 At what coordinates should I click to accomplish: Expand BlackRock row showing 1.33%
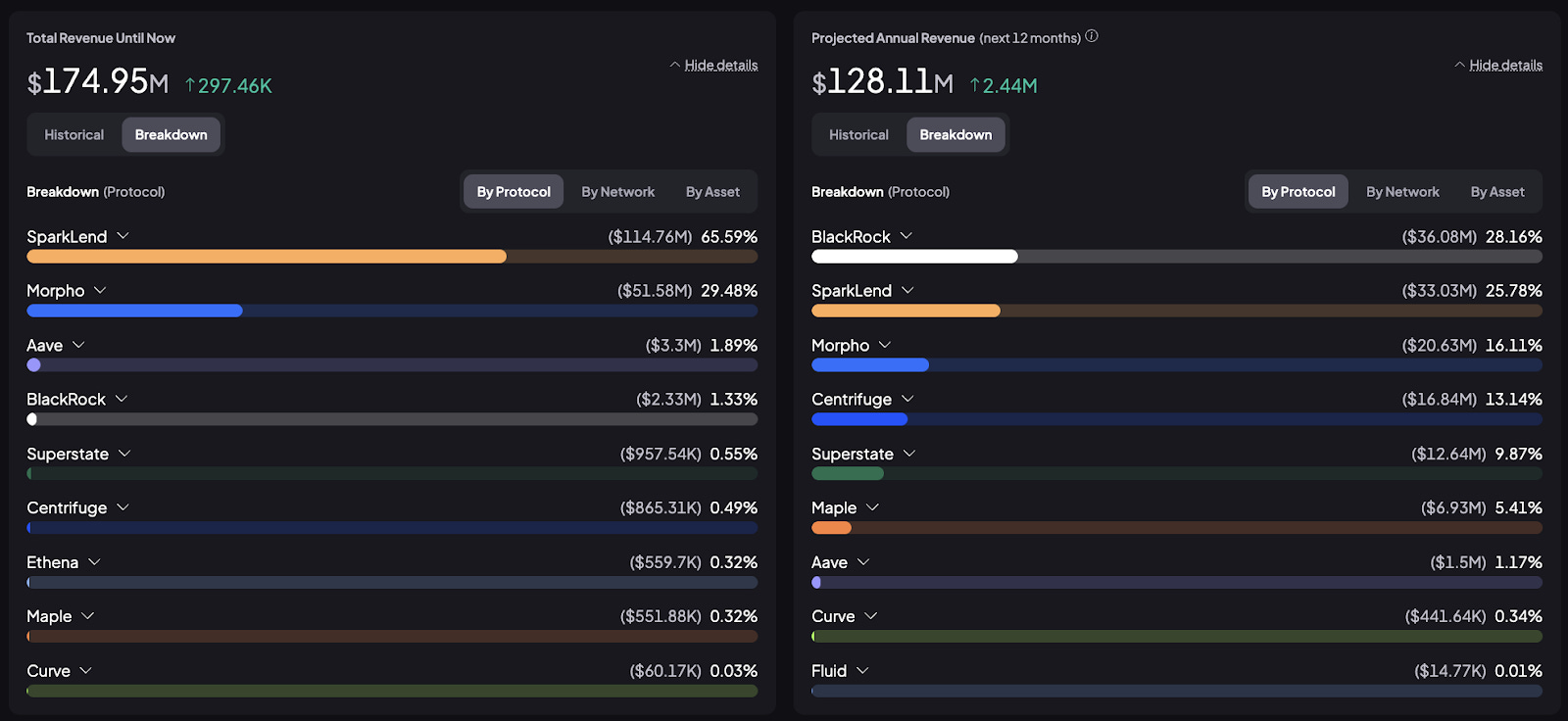click(x=122, y=399)
